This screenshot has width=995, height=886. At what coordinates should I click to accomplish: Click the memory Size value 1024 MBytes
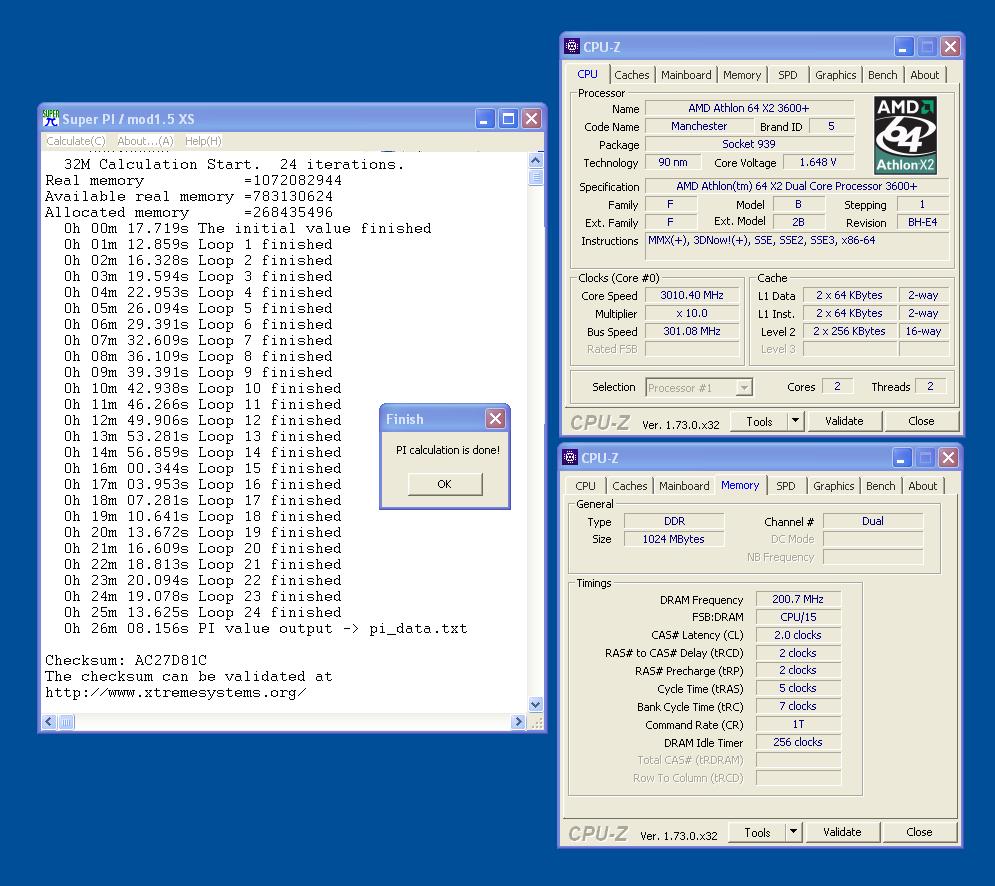[673, 539]
